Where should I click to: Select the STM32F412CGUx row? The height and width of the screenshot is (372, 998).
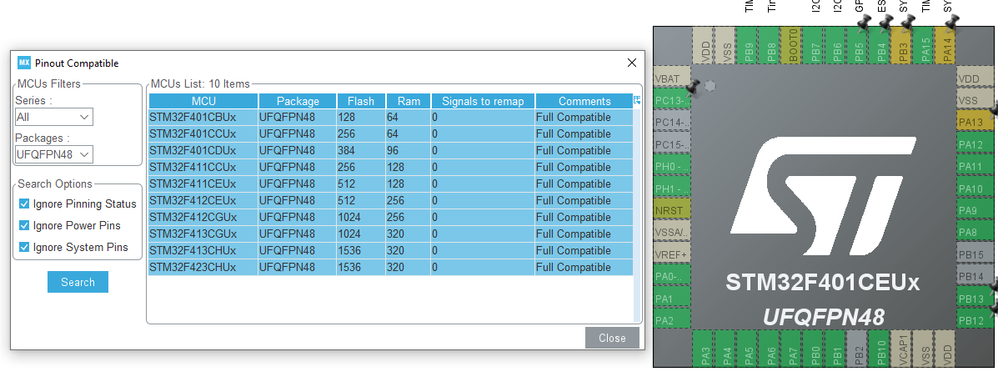pyautogui.click(x=391, y=217)
